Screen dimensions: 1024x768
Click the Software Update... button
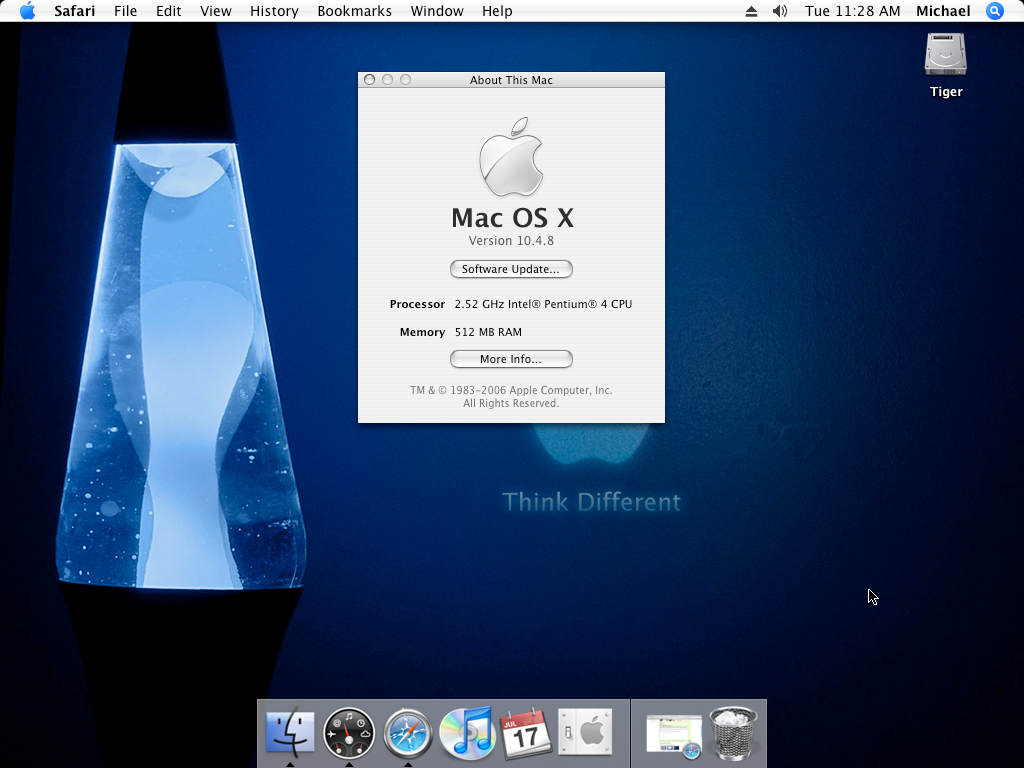[511, 269]
